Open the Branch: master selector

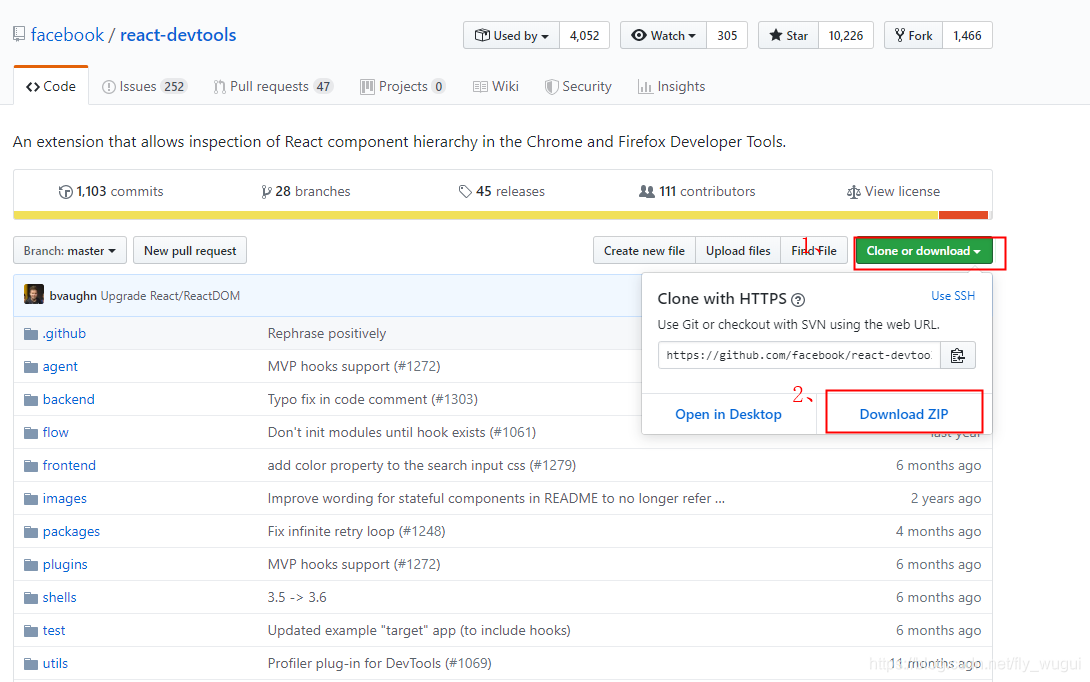click(70, 250)
